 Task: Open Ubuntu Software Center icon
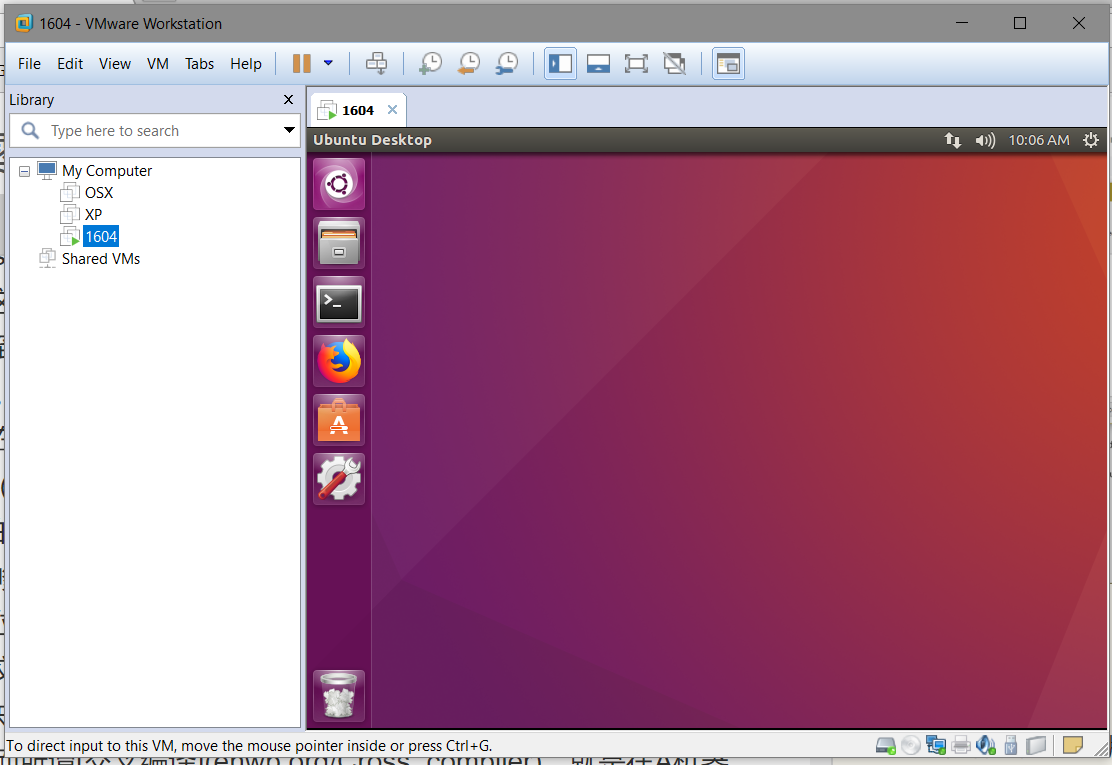click(339, 420)
